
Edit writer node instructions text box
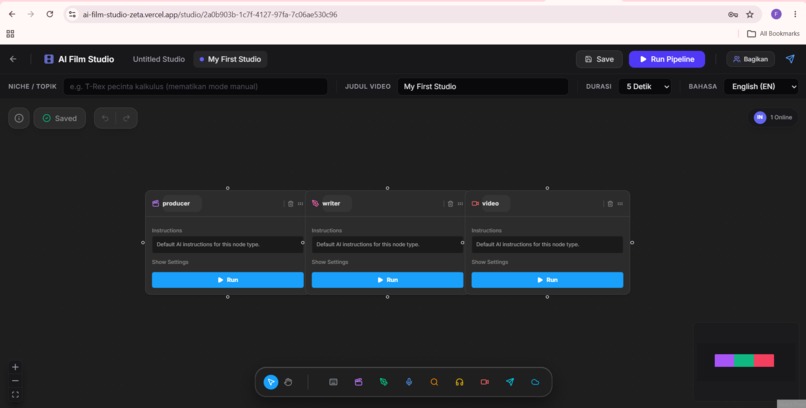pyautogui.click(x=388, y=245)
